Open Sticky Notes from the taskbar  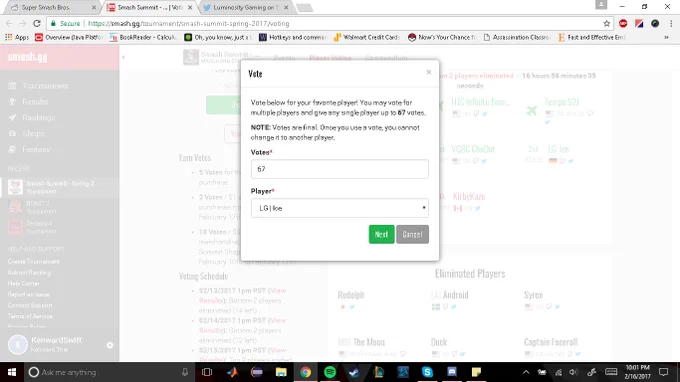(476, 372)
